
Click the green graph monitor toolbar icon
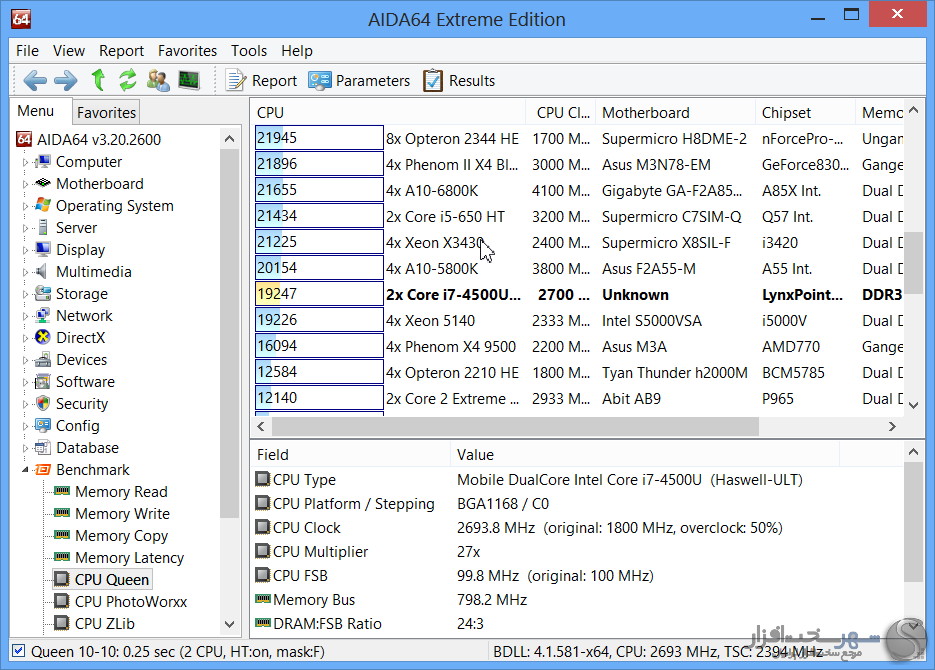tap(188, 80)
